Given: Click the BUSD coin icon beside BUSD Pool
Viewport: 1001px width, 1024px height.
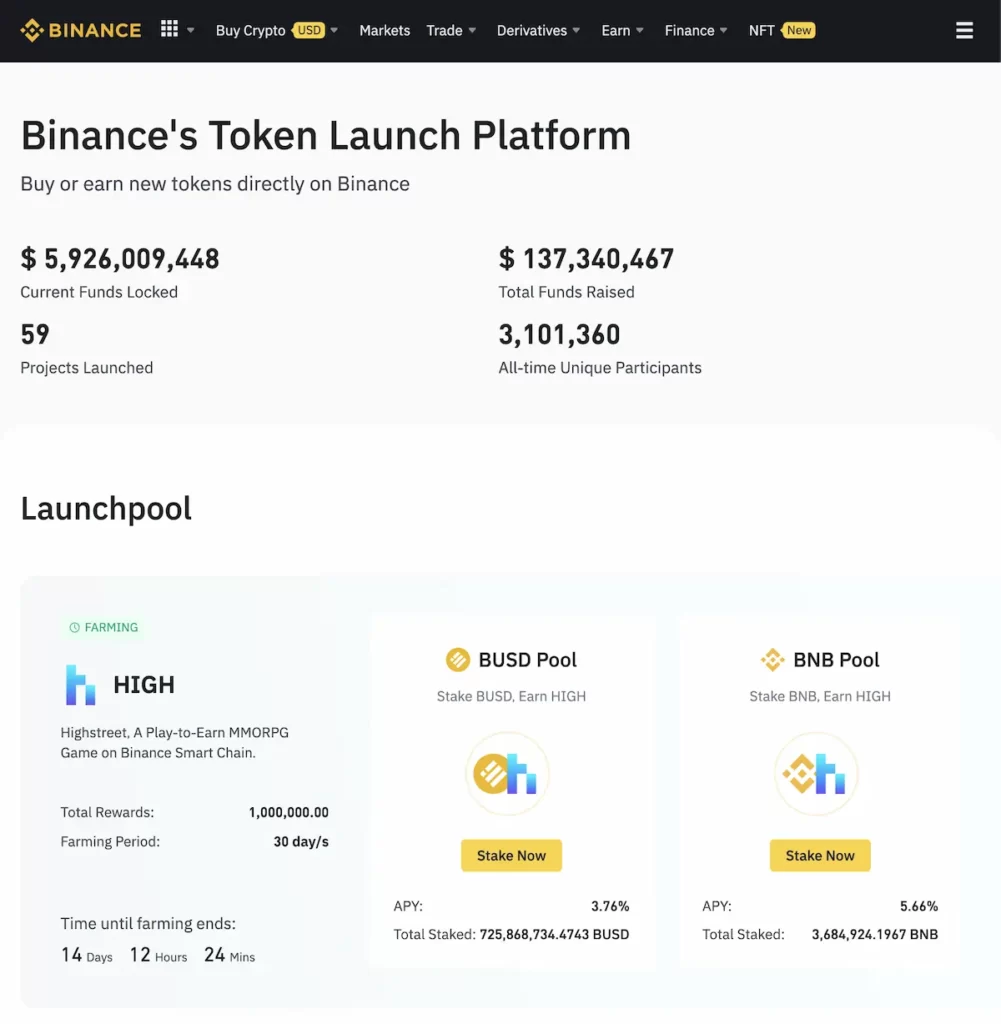Looking at the screenshot, I should 458,660.
